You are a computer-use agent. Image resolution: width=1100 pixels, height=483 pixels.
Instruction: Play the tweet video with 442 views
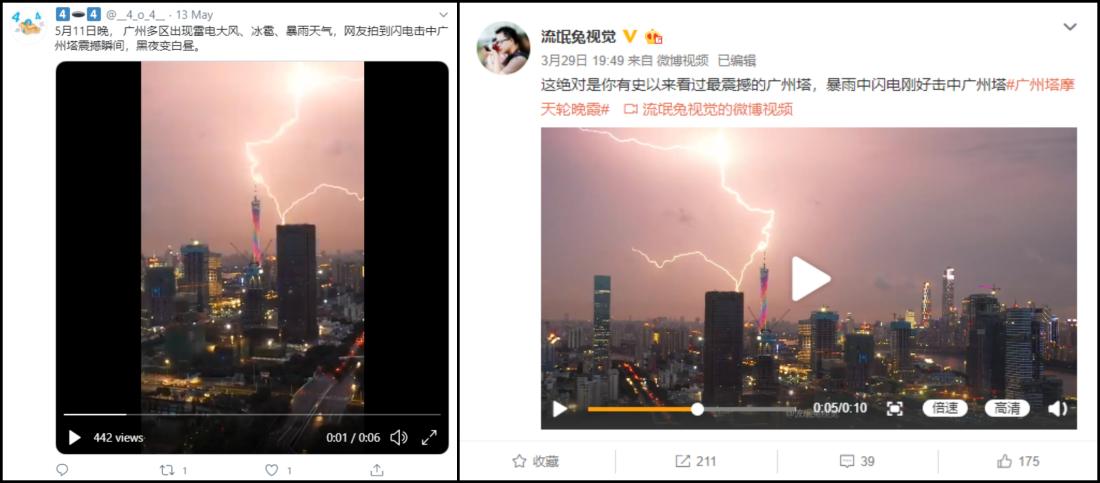tap(74, 437)
